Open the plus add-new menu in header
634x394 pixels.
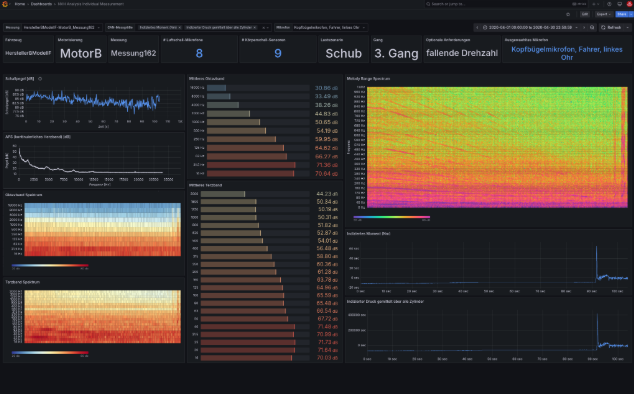click(x=595, y=4)
